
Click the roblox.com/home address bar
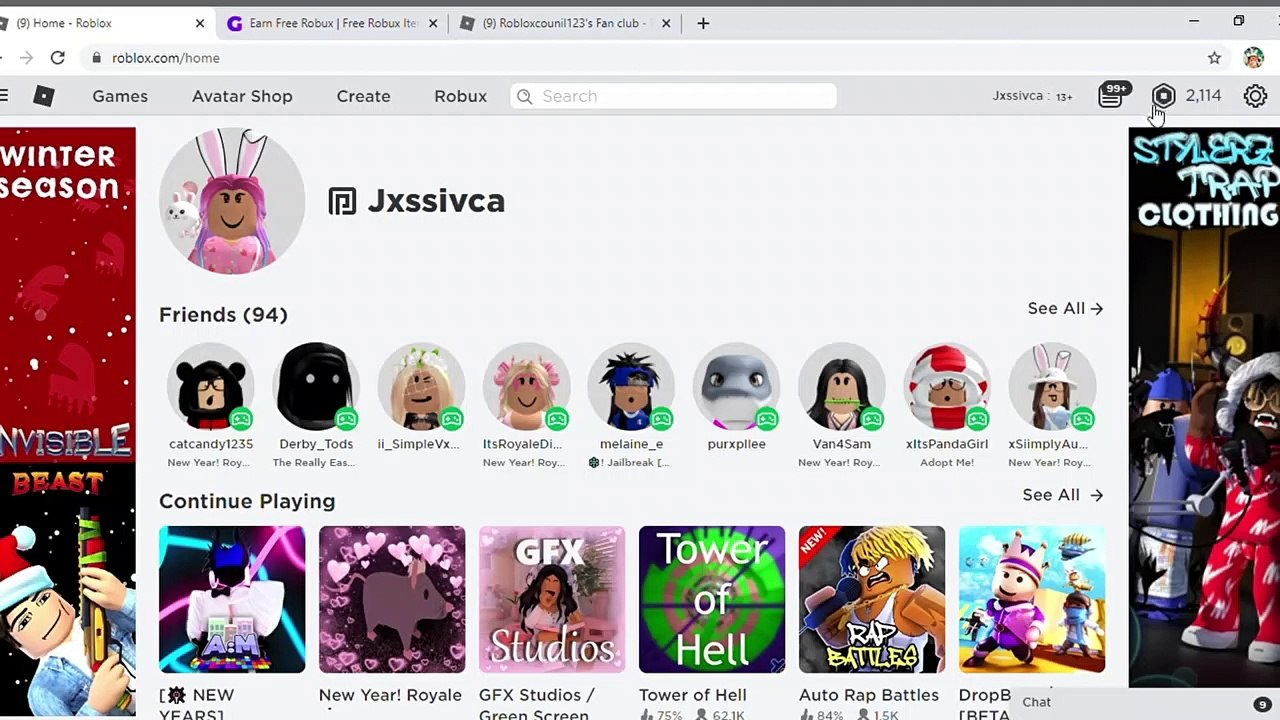click(x=166, y=58)
